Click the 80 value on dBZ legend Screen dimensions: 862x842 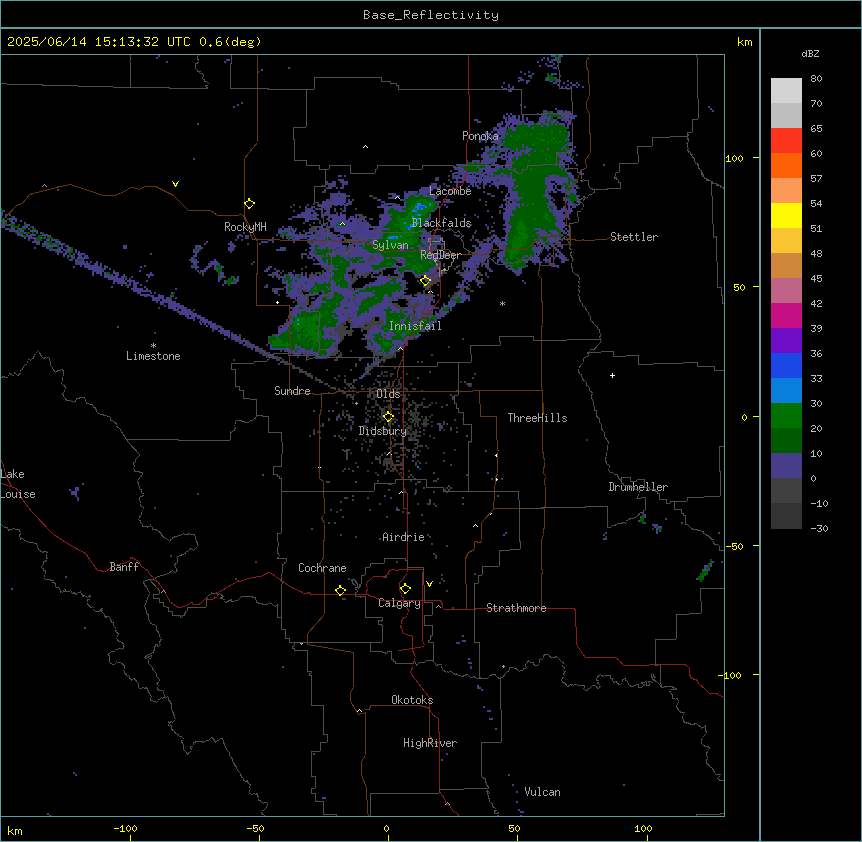pos(816,79)
